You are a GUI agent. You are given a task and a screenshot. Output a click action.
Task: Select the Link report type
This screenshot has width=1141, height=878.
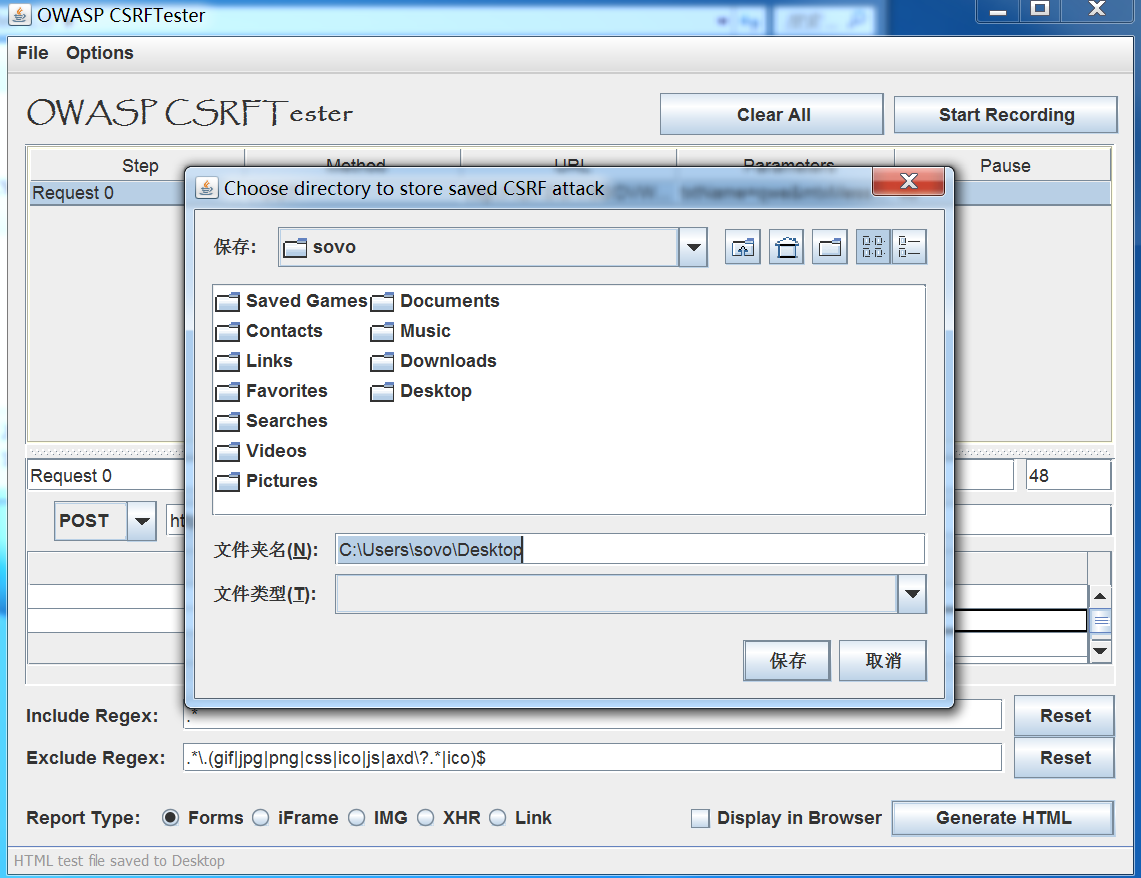(x=498, y=818)
